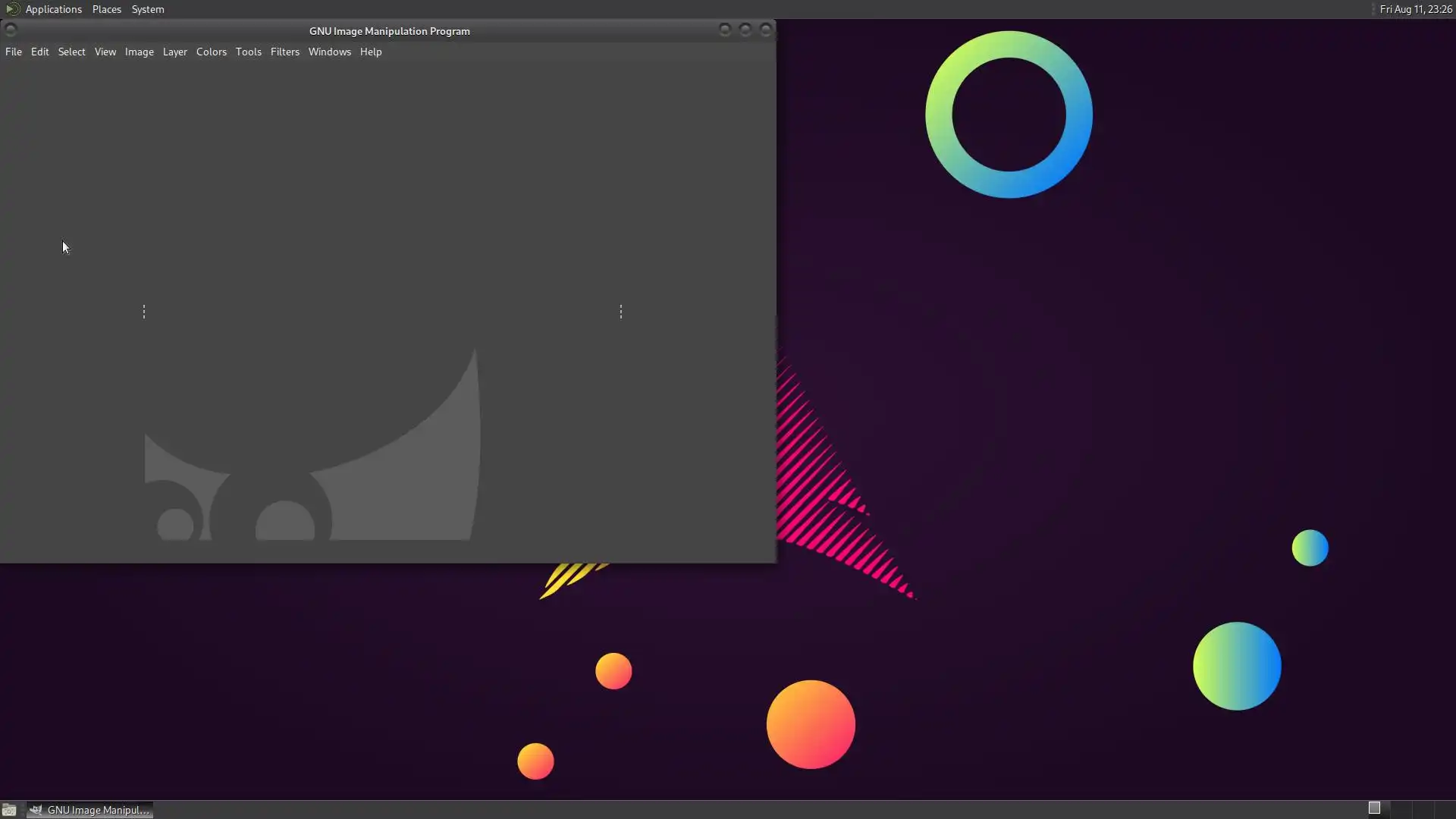The height and width of the screenshot is (819, 1456).
Task: Open the Applications menu in top panel
Action: (x=53, y=9)
